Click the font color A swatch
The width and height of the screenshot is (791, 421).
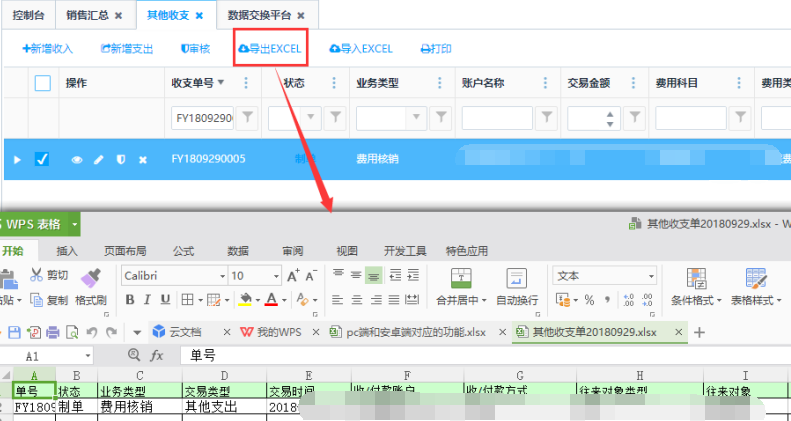click(x=271, y=299)
